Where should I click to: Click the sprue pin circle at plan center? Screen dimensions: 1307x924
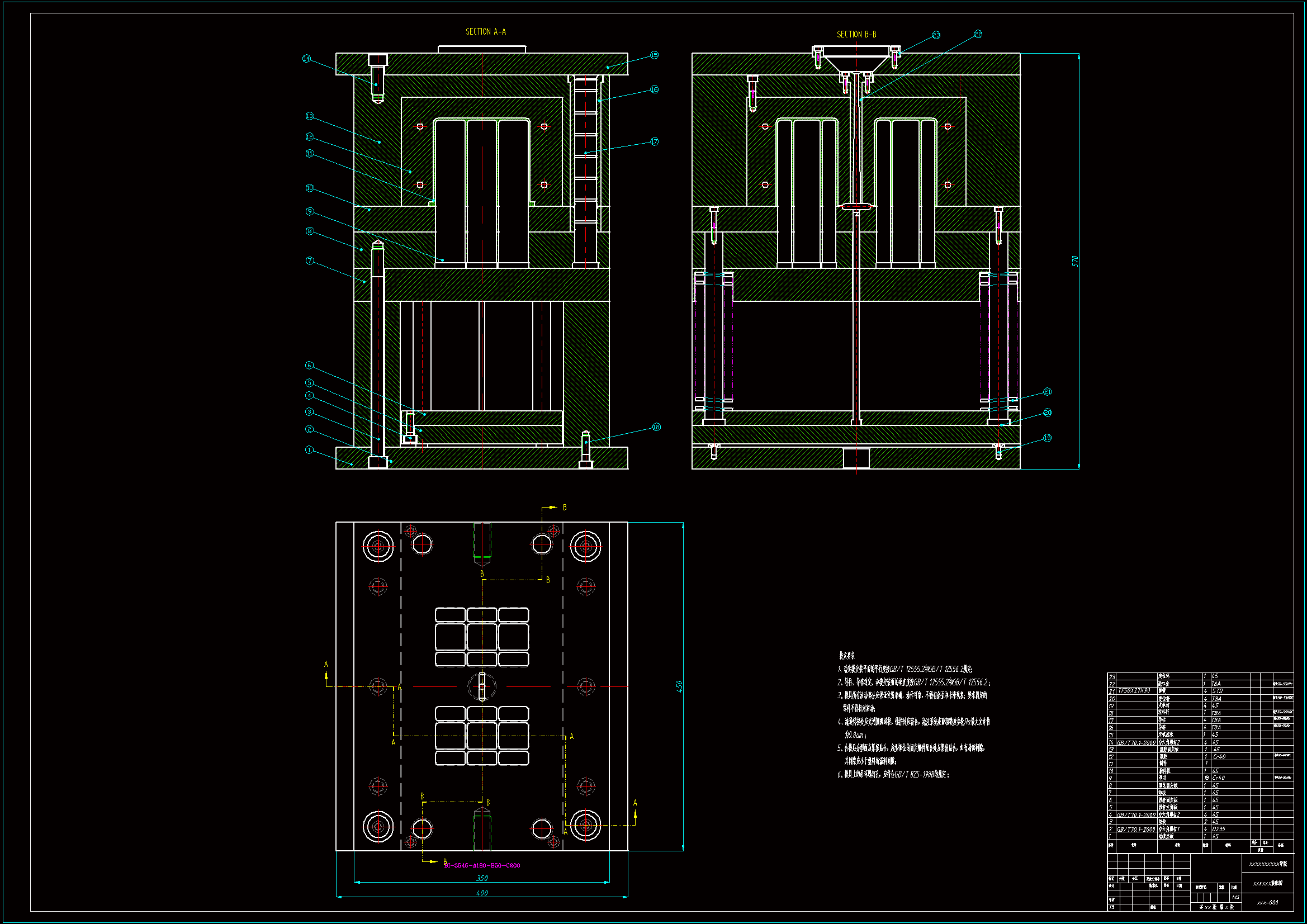481,686
